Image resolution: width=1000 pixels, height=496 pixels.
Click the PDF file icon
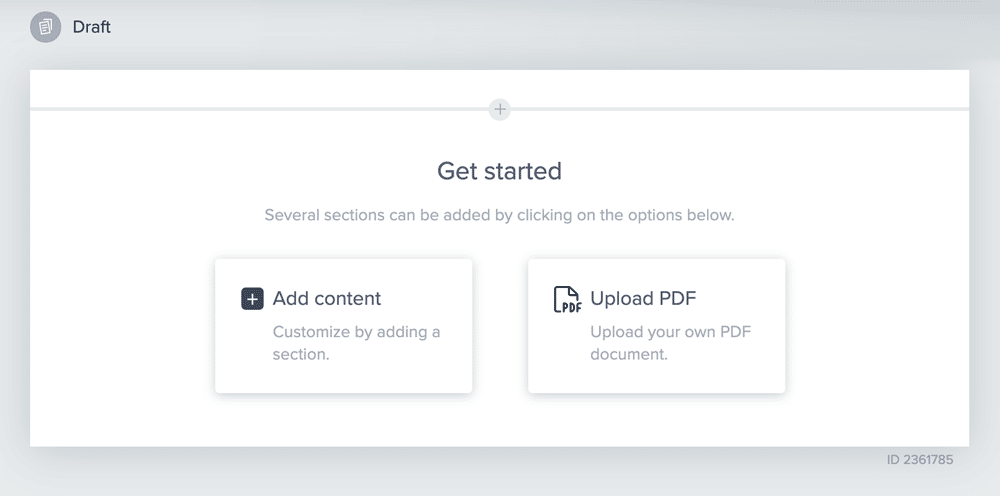[567, 299]
